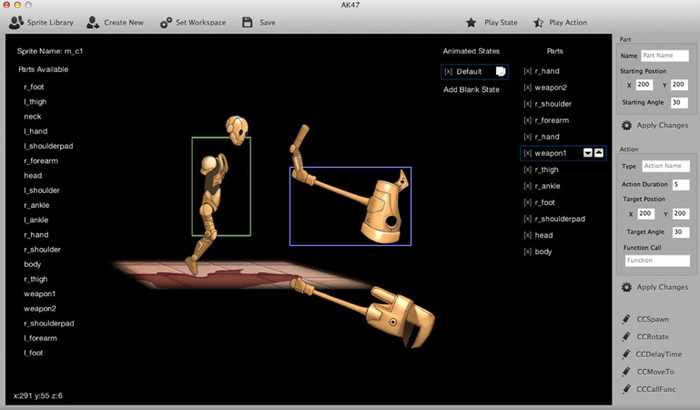Click the Starting Angle field
This screenshot has width=700, height=410.
point(679,102)
